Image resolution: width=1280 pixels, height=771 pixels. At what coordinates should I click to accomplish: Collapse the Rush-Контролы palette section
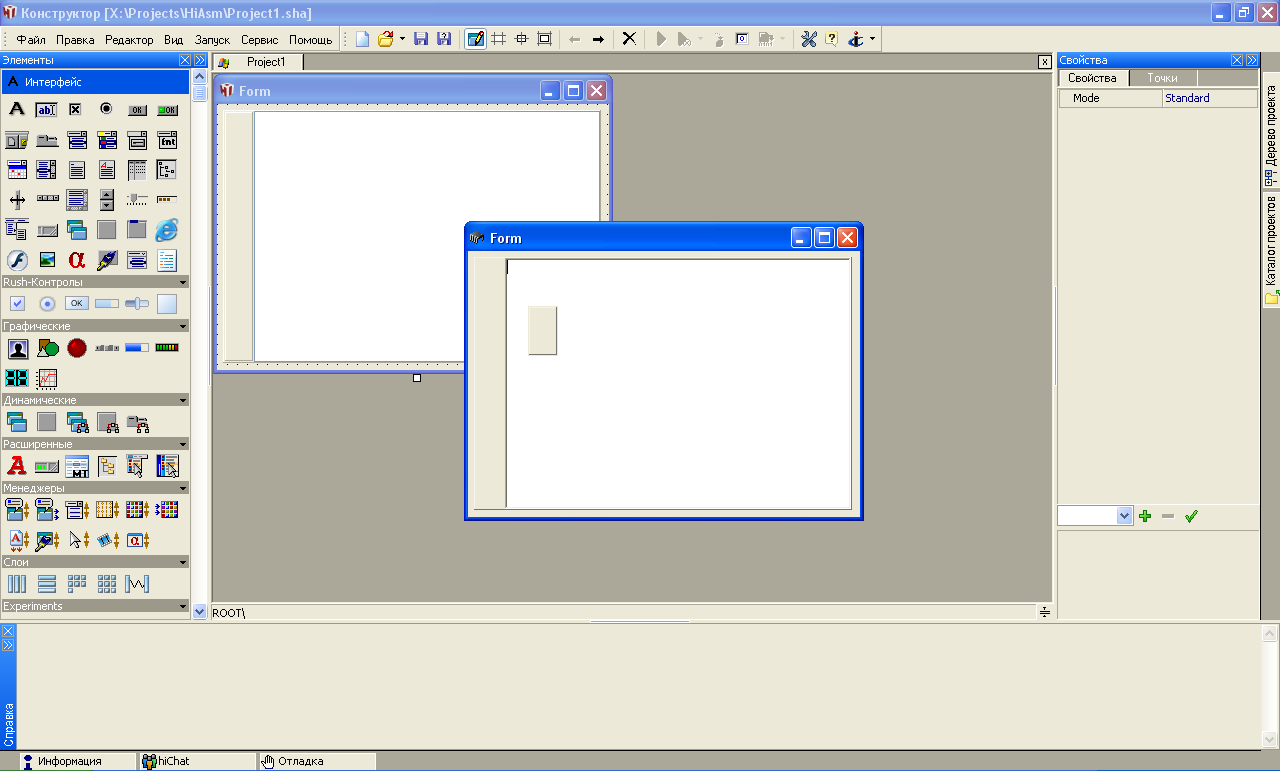pyautogui.click(x=183, y=282)
